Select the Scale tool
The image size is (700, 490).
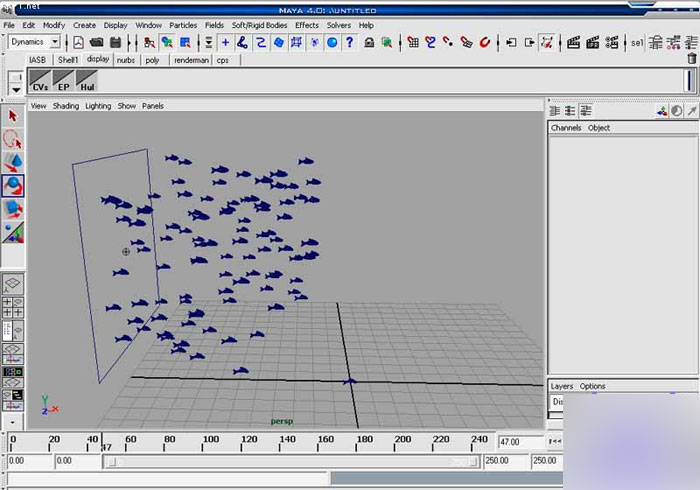pyautogui.click(x=13, y=208)
